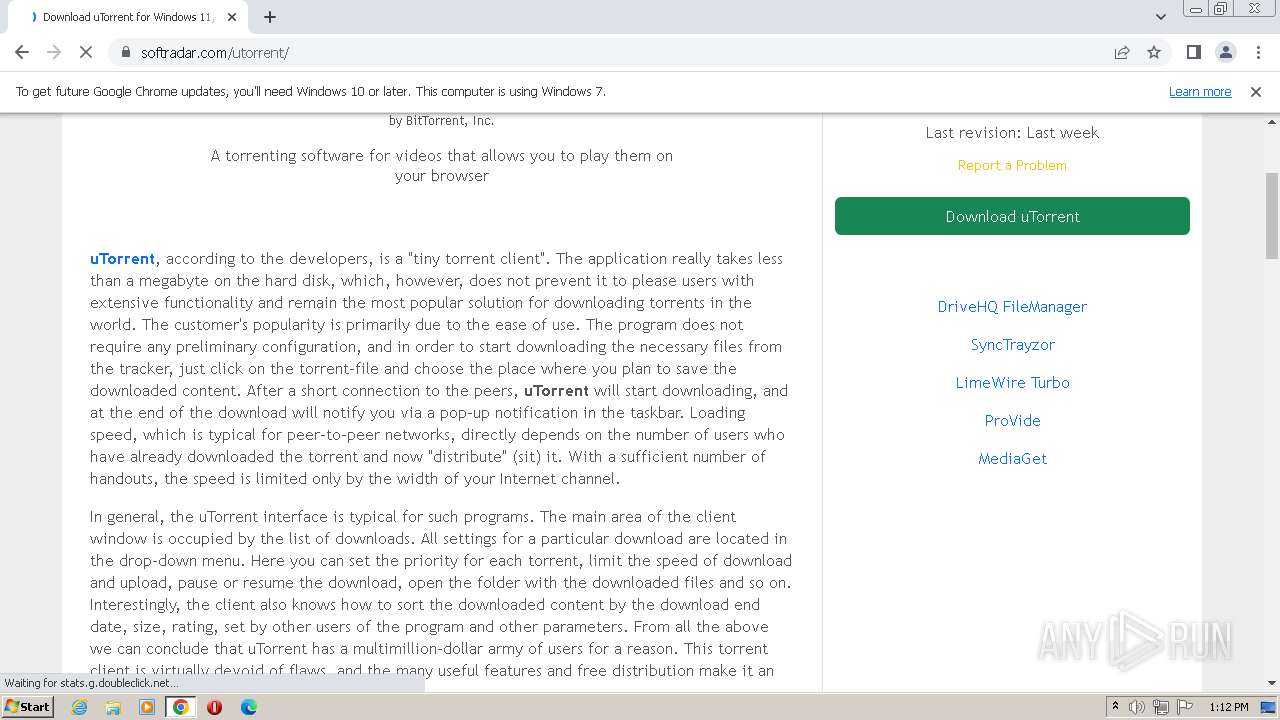1280x720 pixels.
Task: Open the network status tray icon
Action: click(x=1161, y=707)
